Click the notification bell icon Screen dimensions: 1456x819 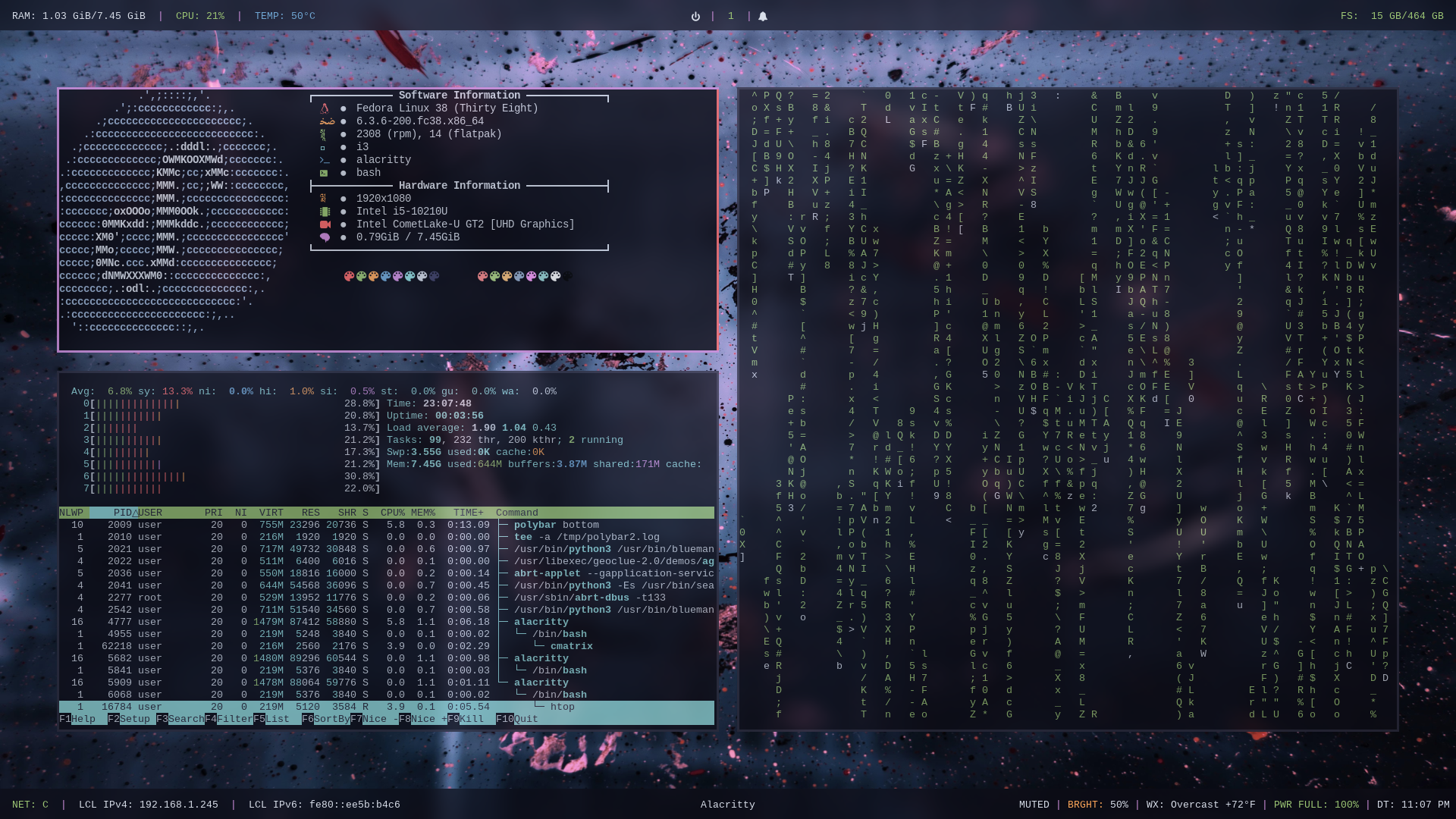(x=763, y=16)
